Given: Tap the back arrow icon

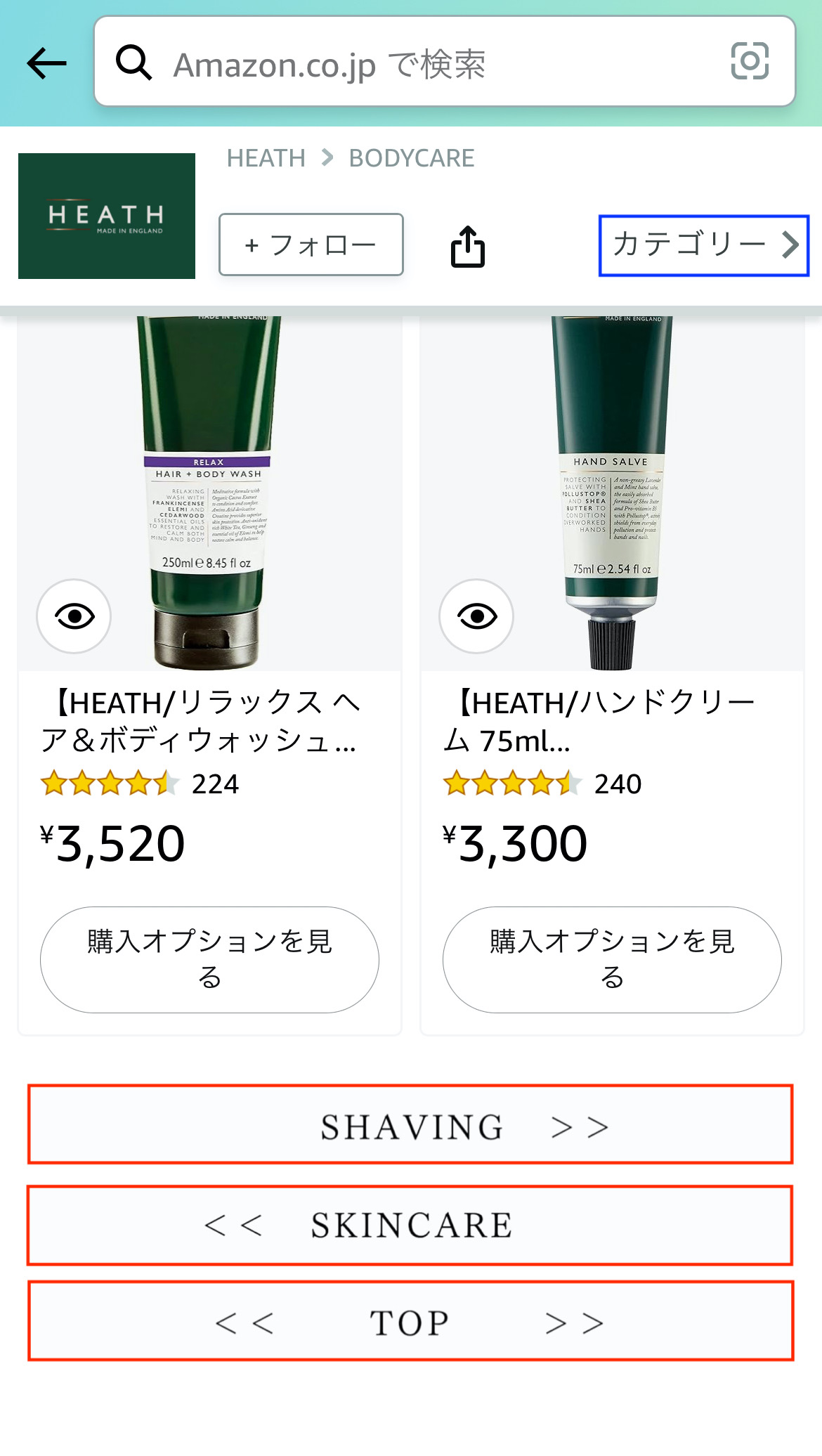Looking at the screenshot, I should pos(46,63).
